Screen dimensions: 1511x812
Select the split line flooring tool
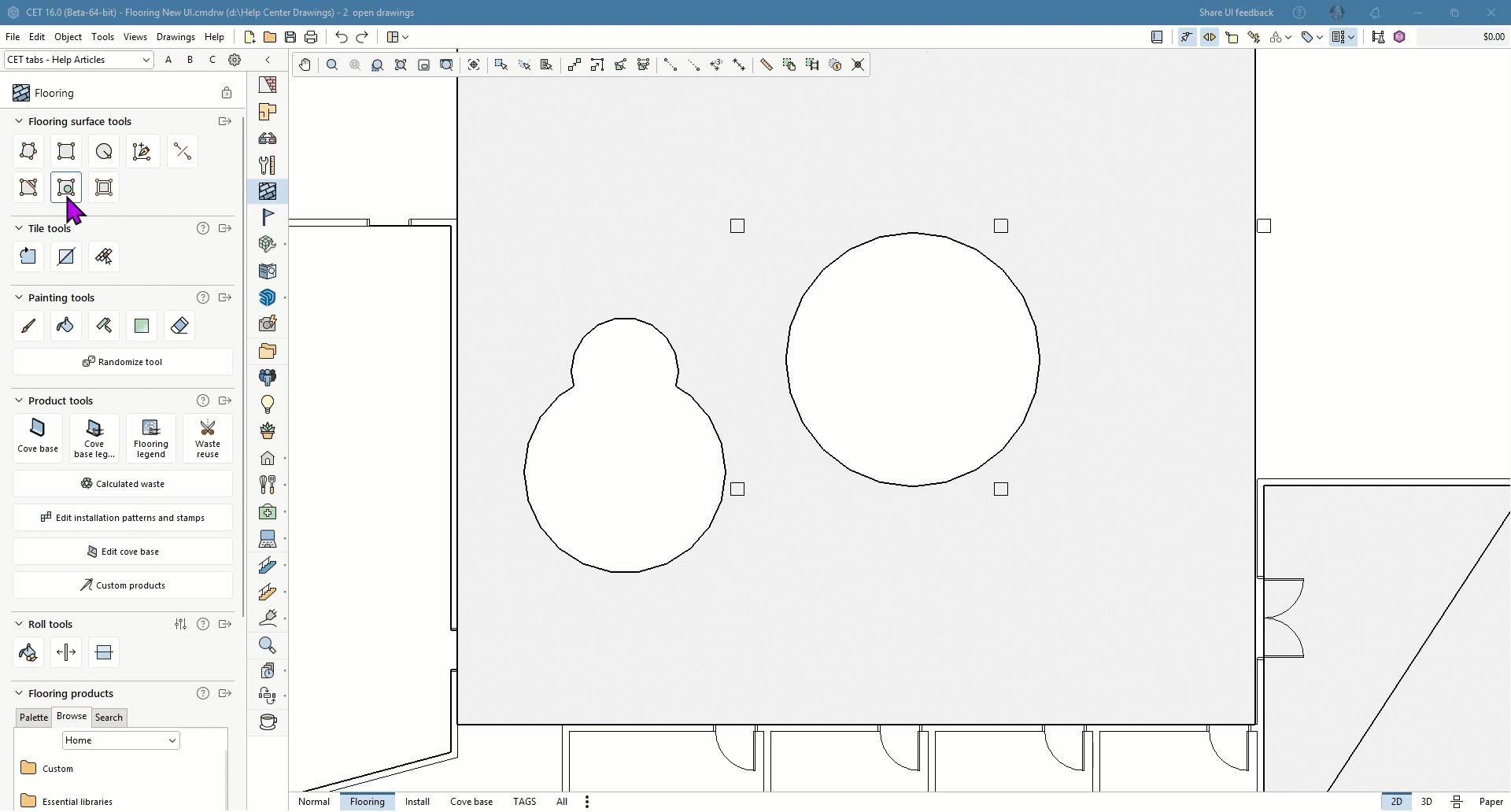tap(183, 151)
